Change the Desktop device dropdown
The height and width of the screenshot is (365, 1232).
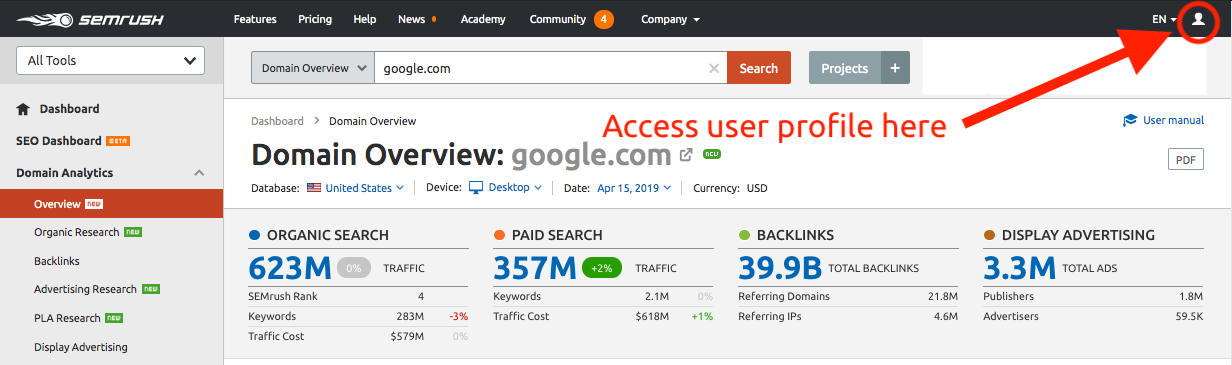pyautogui.click(x=515, y=187)
